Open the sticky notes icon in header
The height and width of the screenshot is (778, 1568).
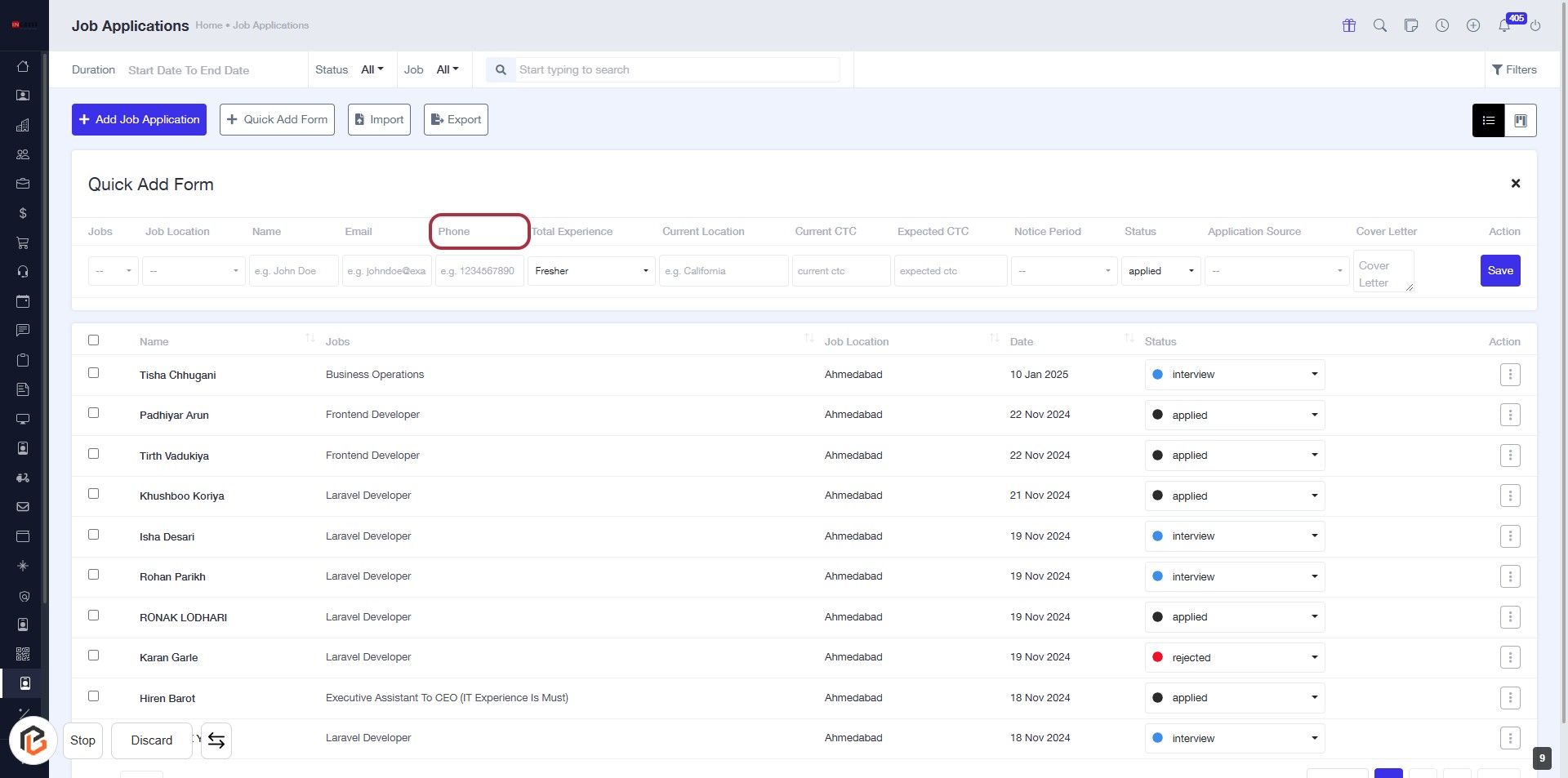(1411, 25)
